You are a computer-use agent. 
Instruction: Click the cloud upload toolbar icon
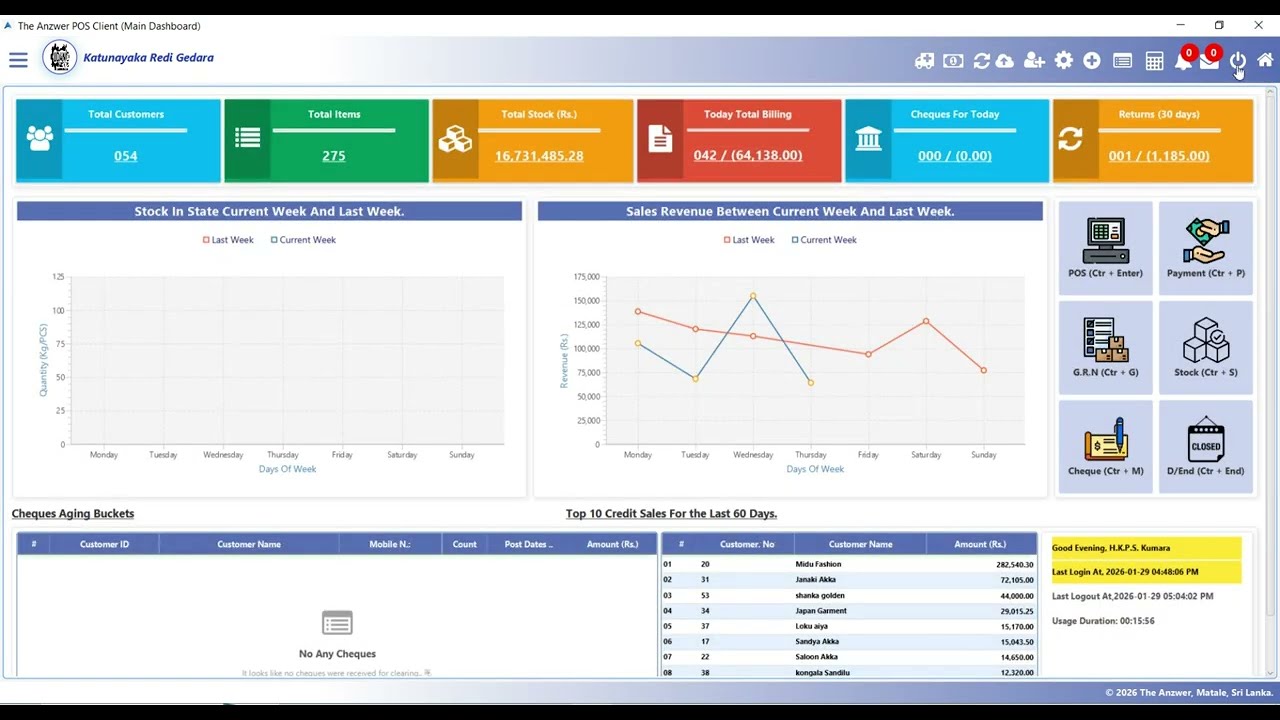pyautogui.click(x=1004, y=61)
